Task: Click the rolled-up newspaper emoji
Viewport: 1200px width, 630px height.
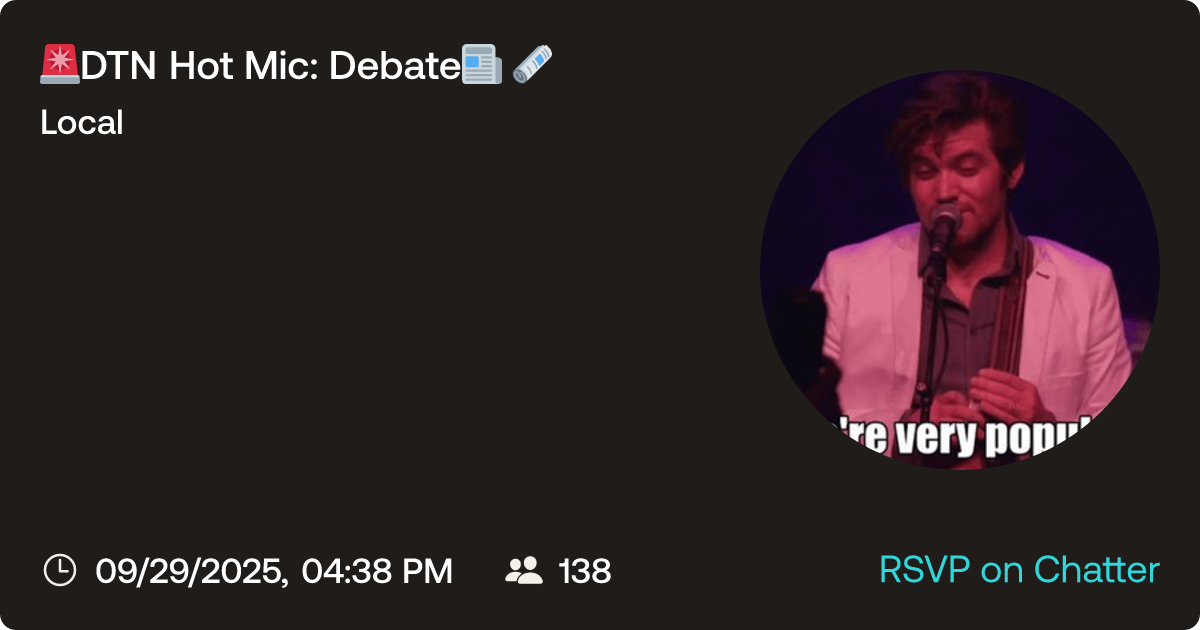Action: click(532, 65)
